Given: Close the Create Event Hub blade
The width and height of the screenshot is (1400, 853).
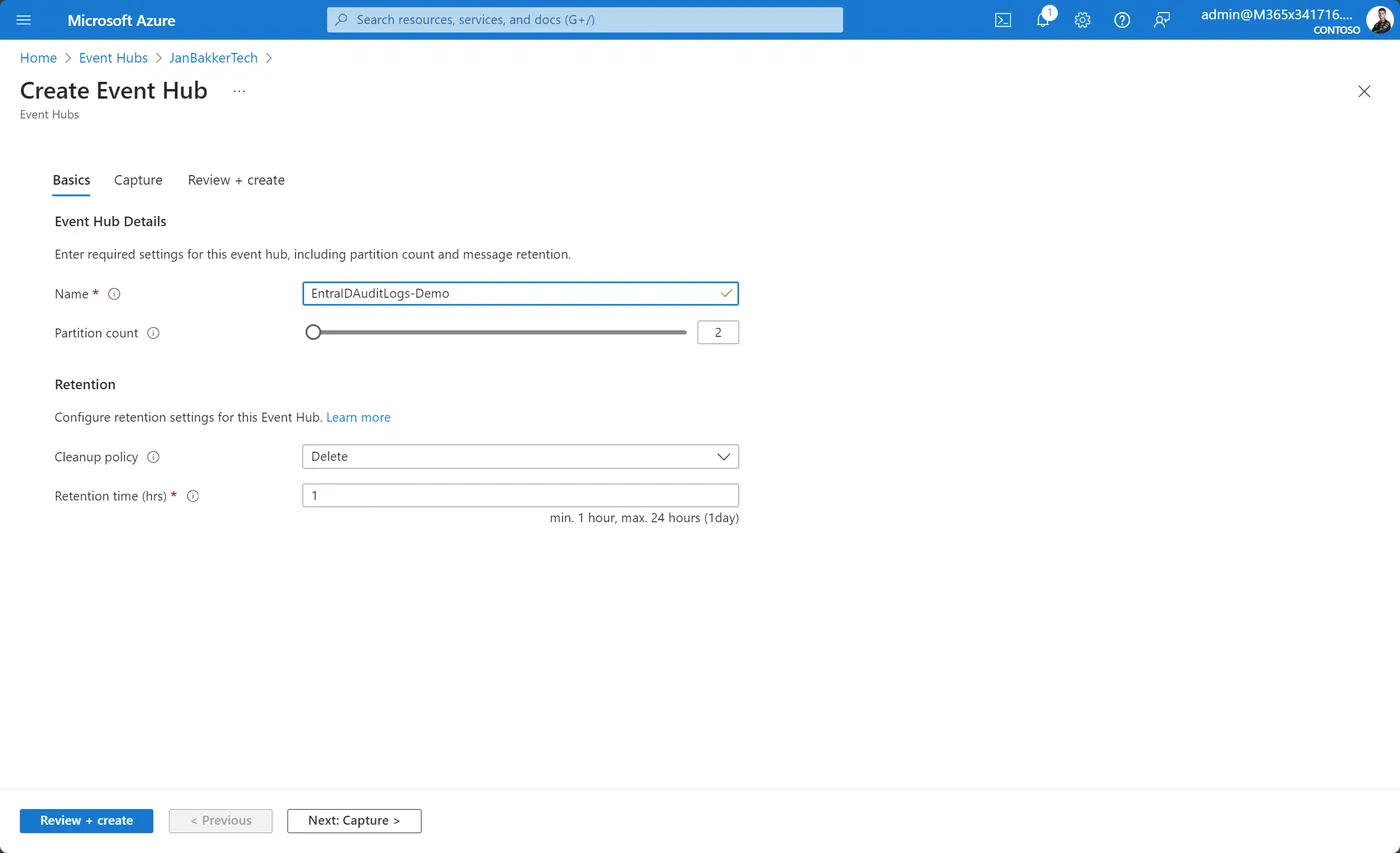Looking at the screenshot, I should 1364,91.
